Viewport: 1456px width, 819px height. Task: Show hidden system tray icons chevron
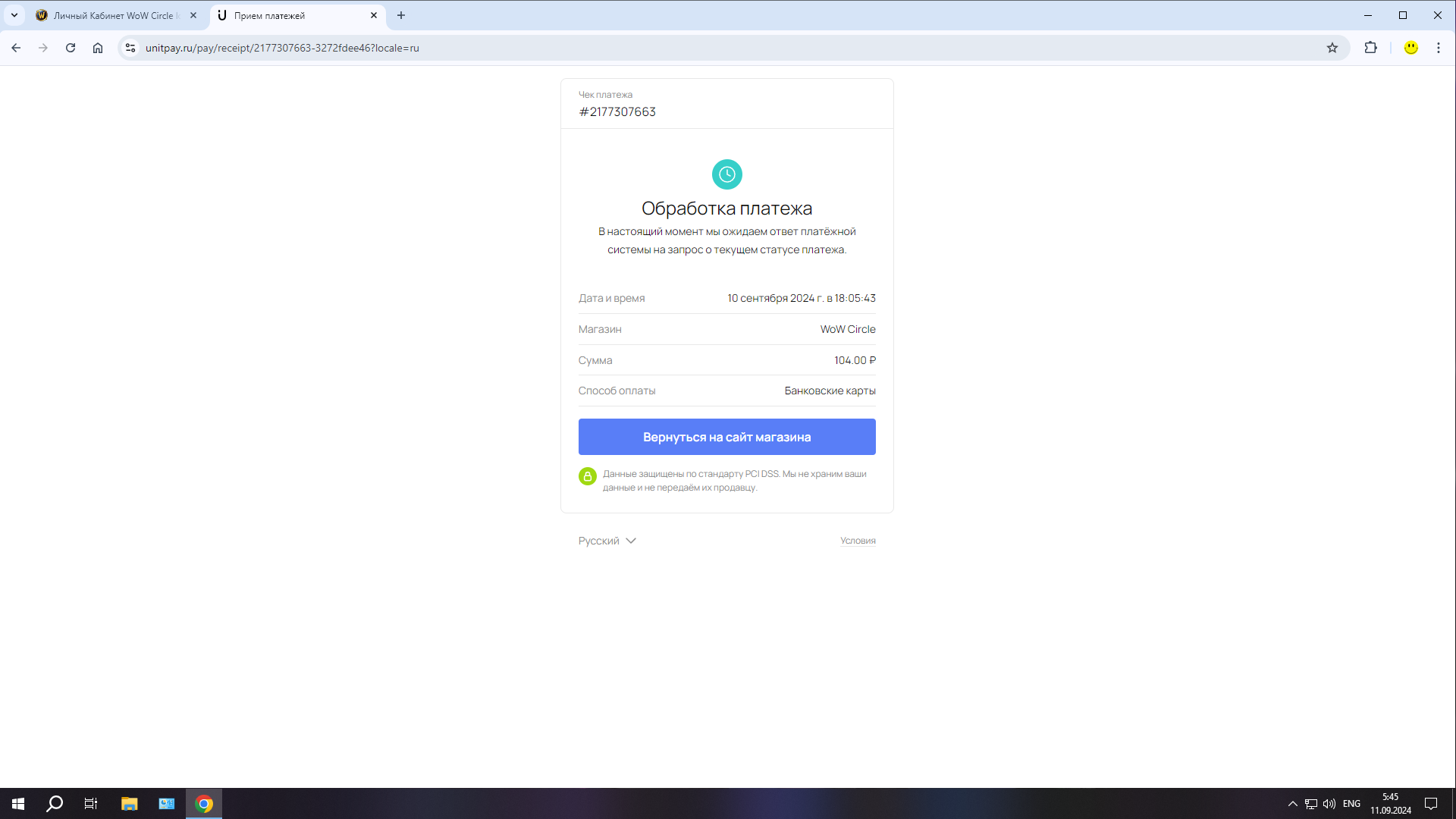pos(1292,804)
